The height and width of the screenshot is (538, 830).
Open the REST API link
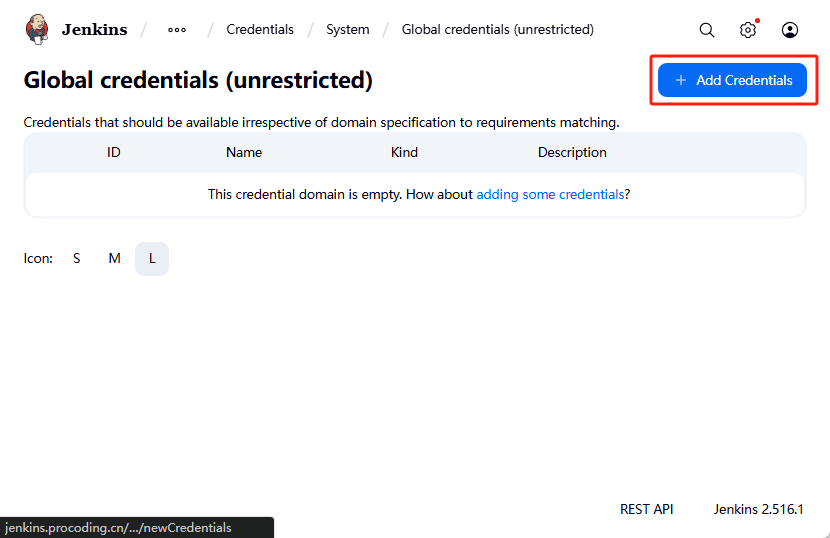(x=646, y=509)
